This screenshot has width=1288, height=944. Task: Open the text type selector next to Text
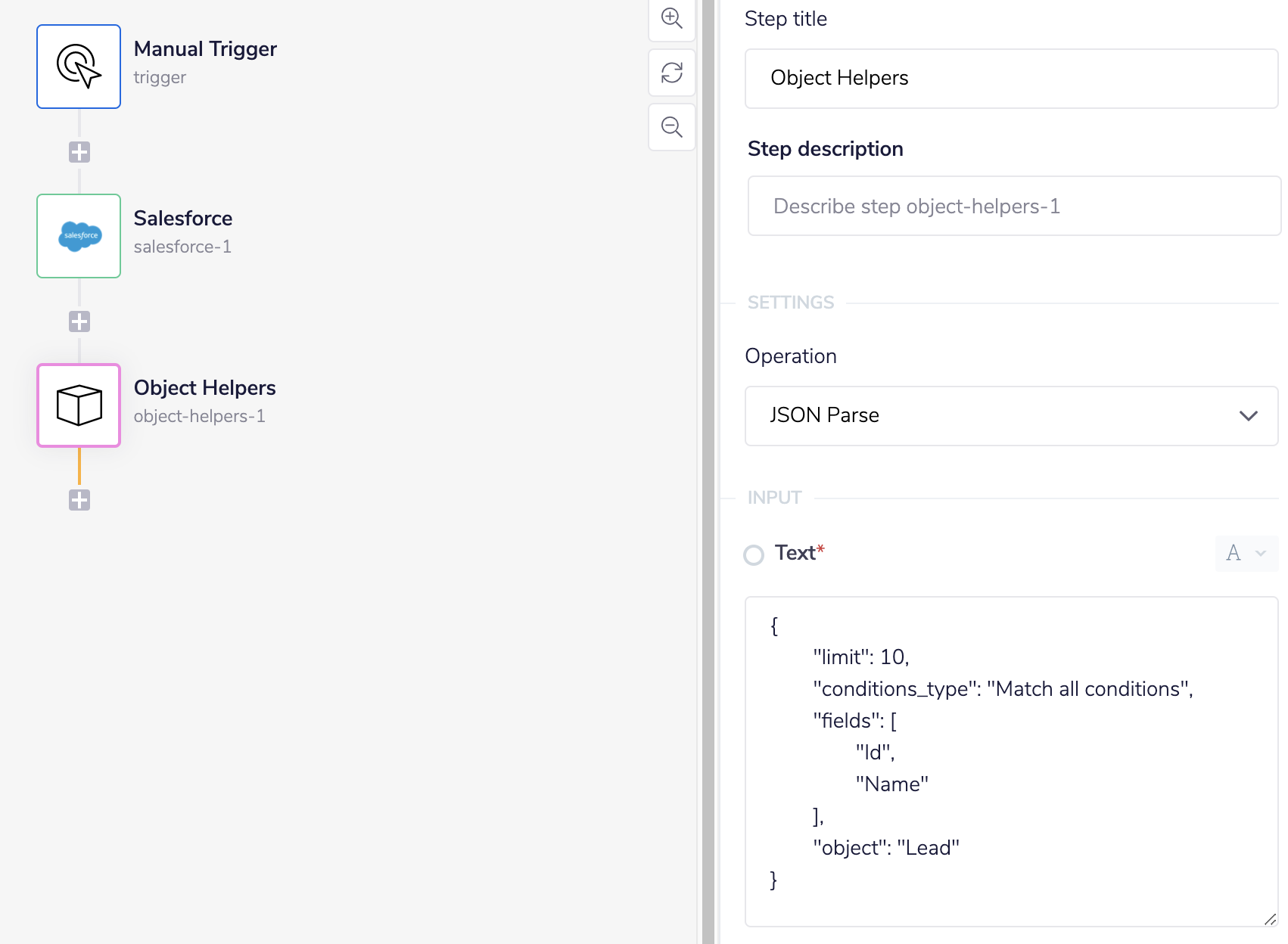point(1246,553)
